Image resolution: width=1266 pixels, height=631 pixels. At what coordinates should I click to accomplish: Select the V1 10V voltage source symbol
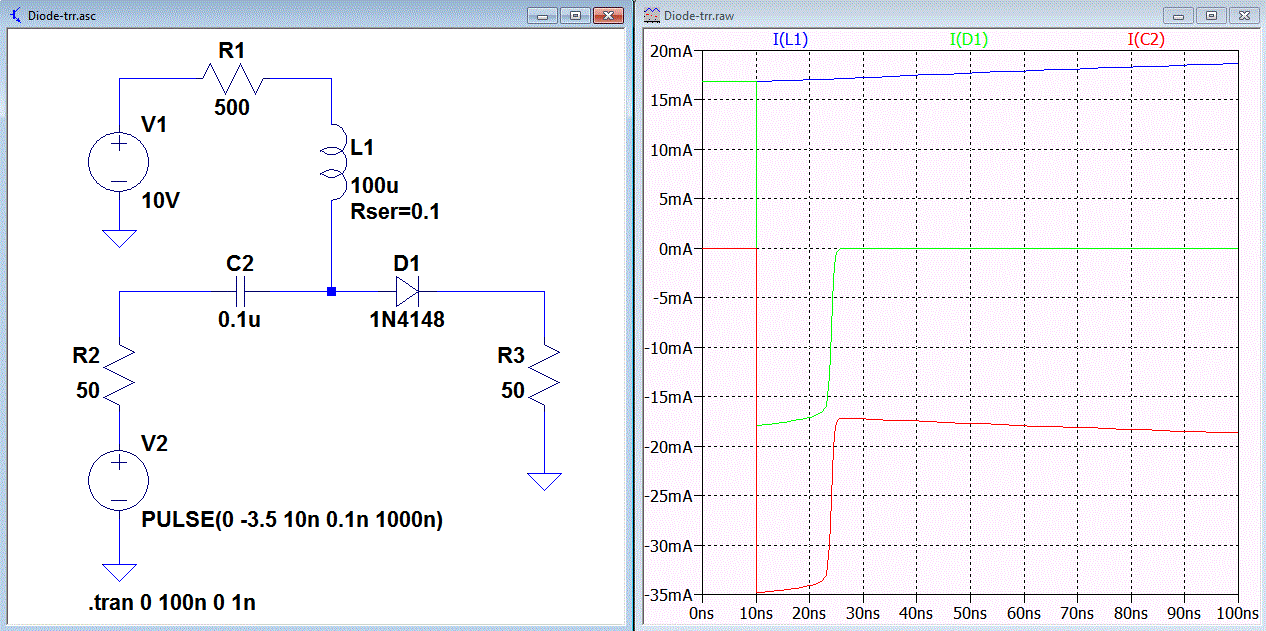coord(118,161)
